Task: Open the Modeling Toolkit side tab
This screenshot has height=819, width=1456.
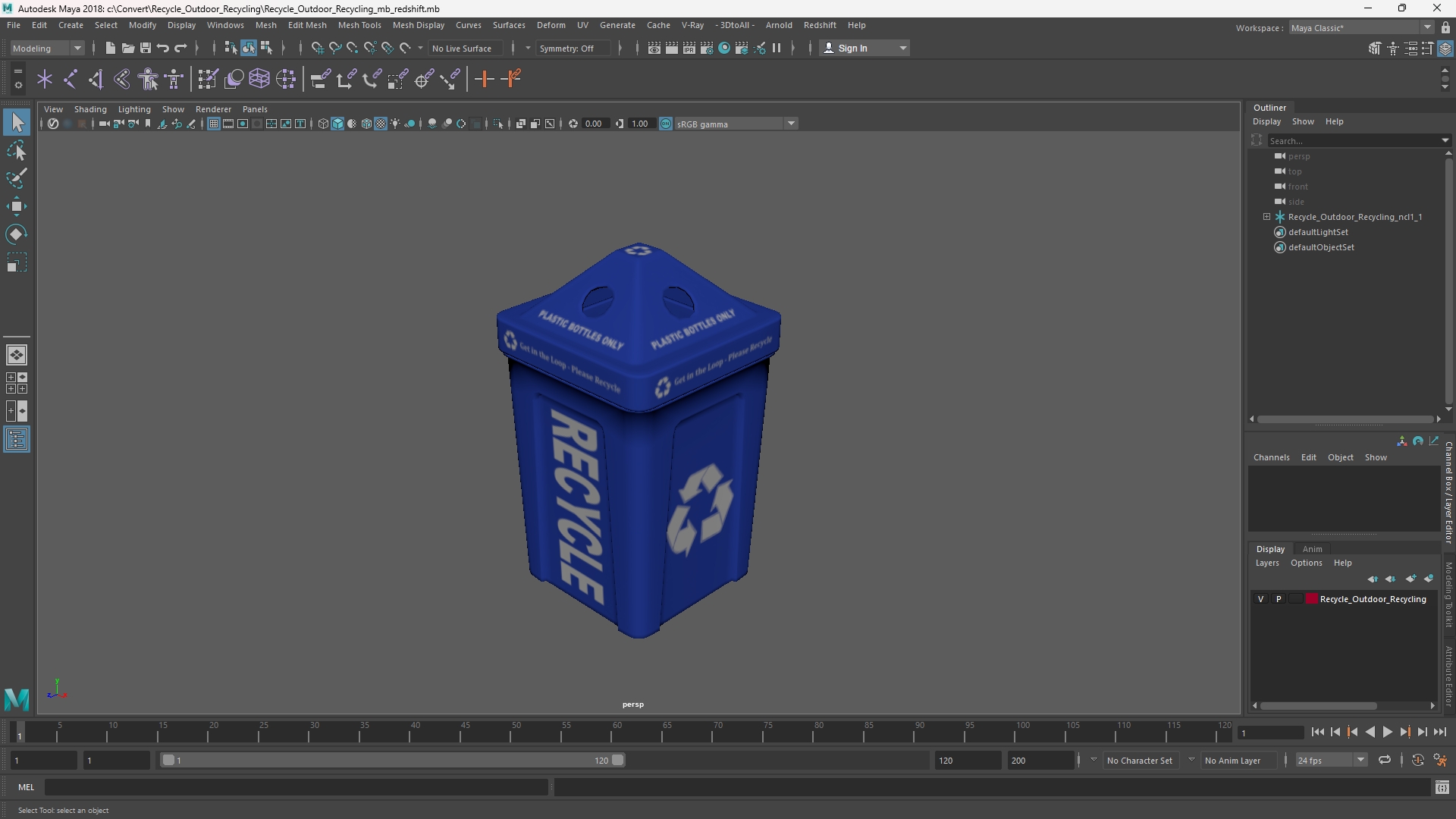Action: (x=1448, y=594)
